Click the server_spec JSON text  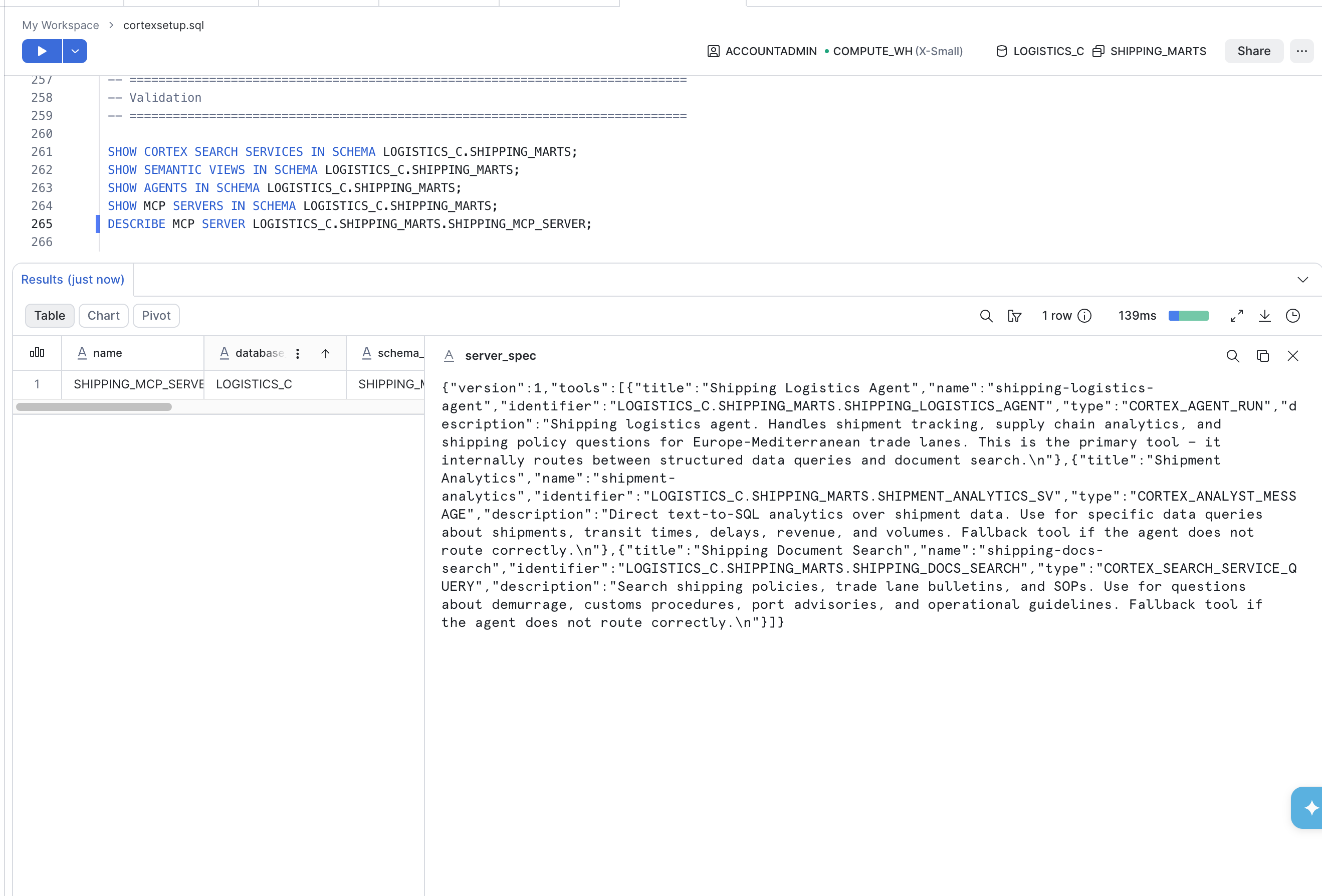click(868, 505)
